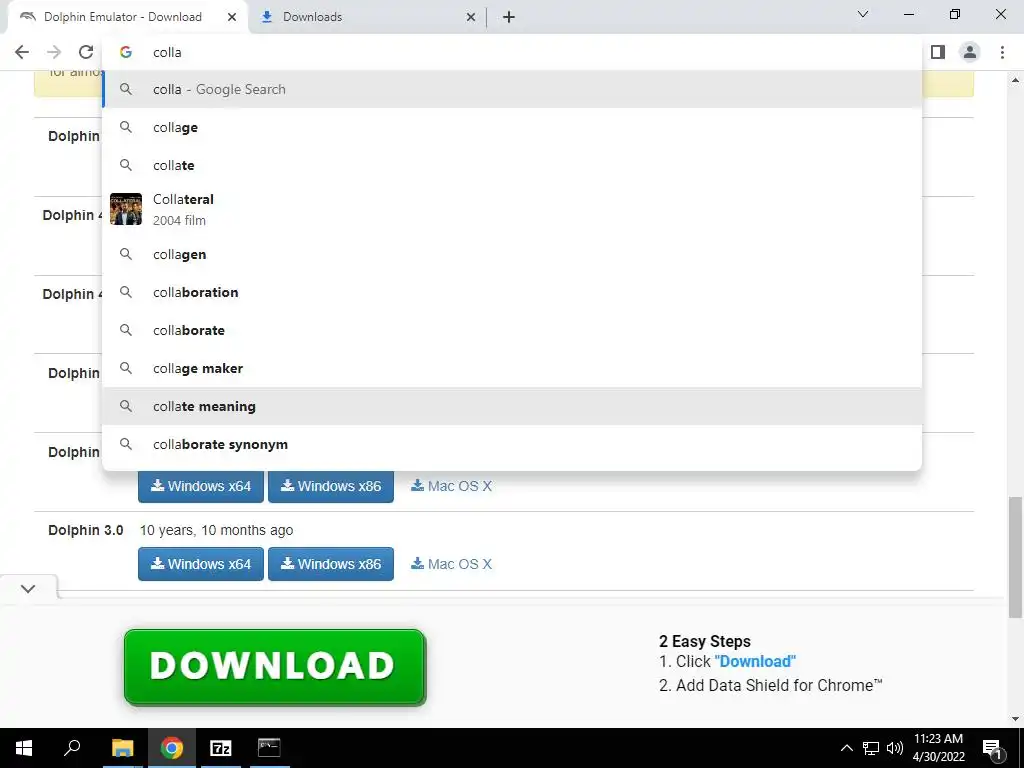The height and width of the screenshot is (768, 1024).
Task: Click the '2 Easy Steps' heading
Action: (x=705, y=641)
